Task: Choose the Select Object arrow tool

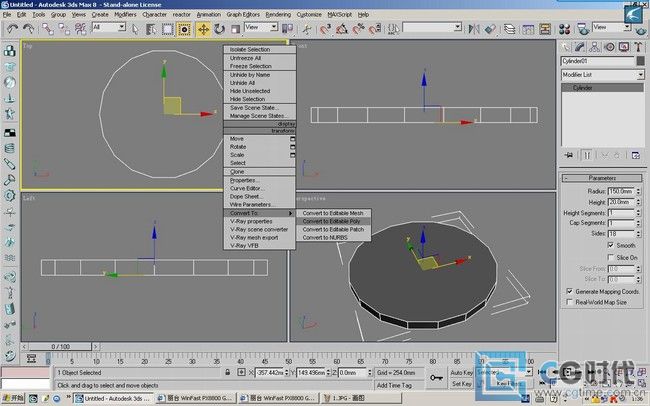Action: pyautogui.click(x=135, y=29)
